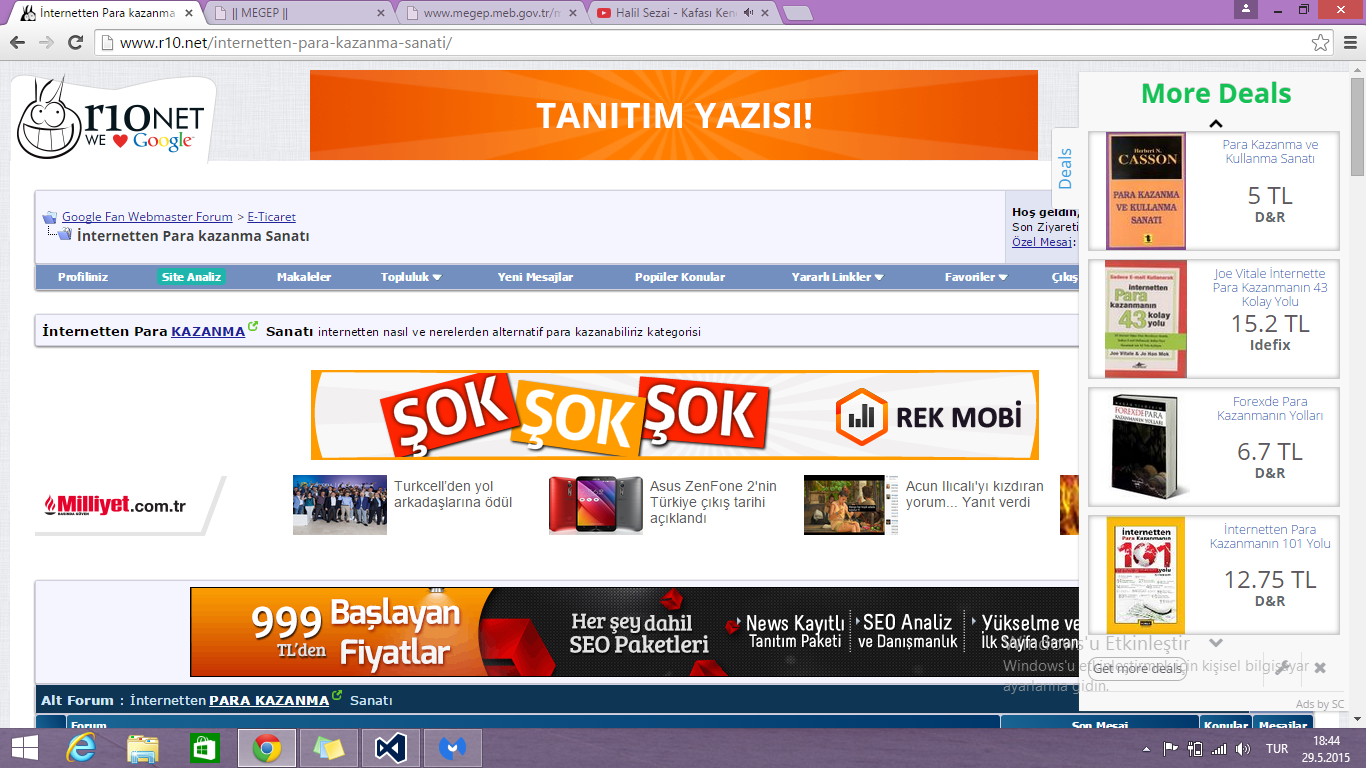Open the Özel Mesaj link

click(1042, 242)
